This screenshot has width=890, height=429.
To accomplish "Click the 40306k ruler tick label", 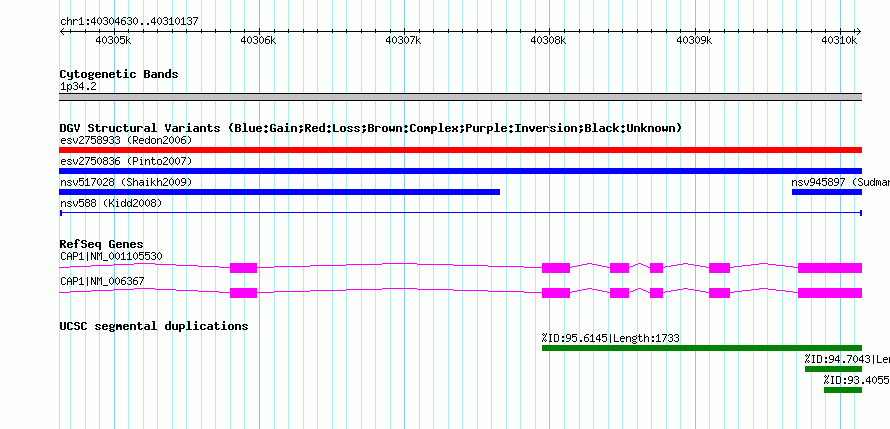I will pos(258,40).
